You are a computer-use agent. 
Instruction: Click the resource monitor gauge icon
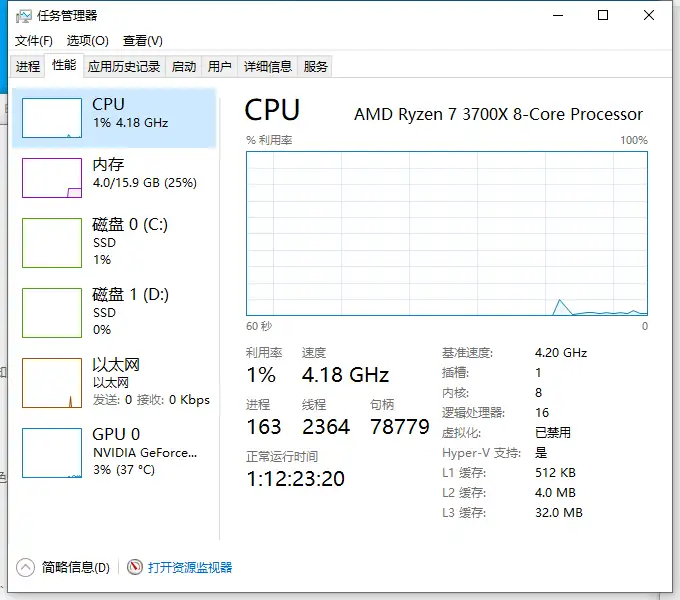135,567
